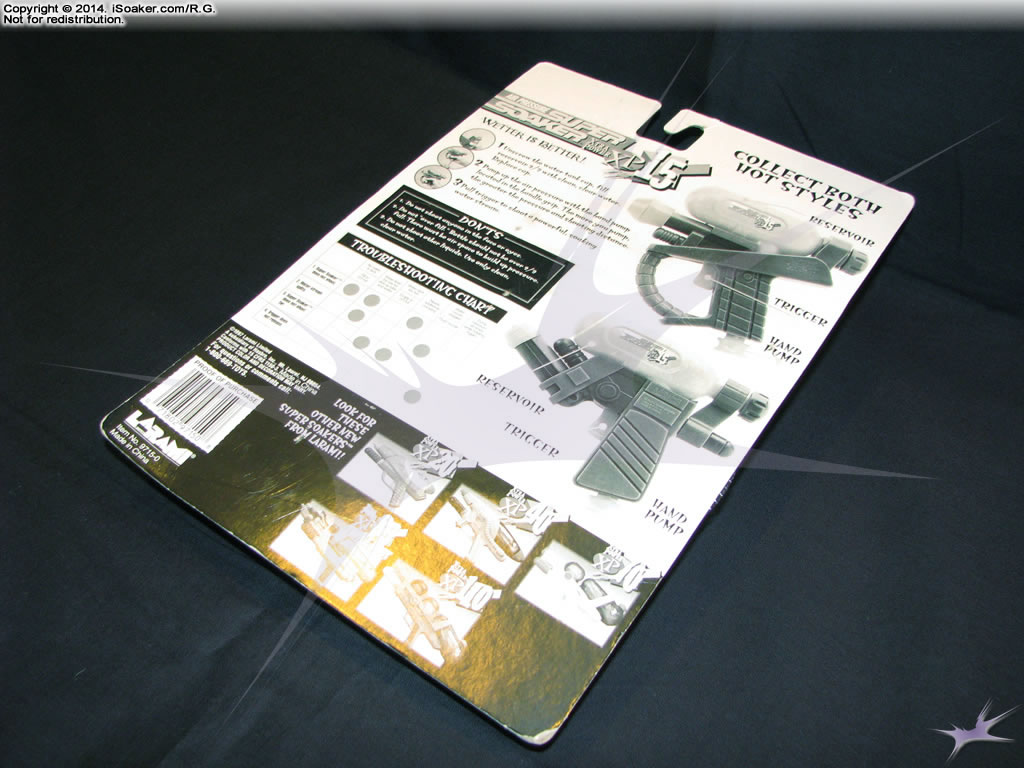1024x768 pixels.
Task: Click the circular illustration beside step 3
Action: click(433, 176)
